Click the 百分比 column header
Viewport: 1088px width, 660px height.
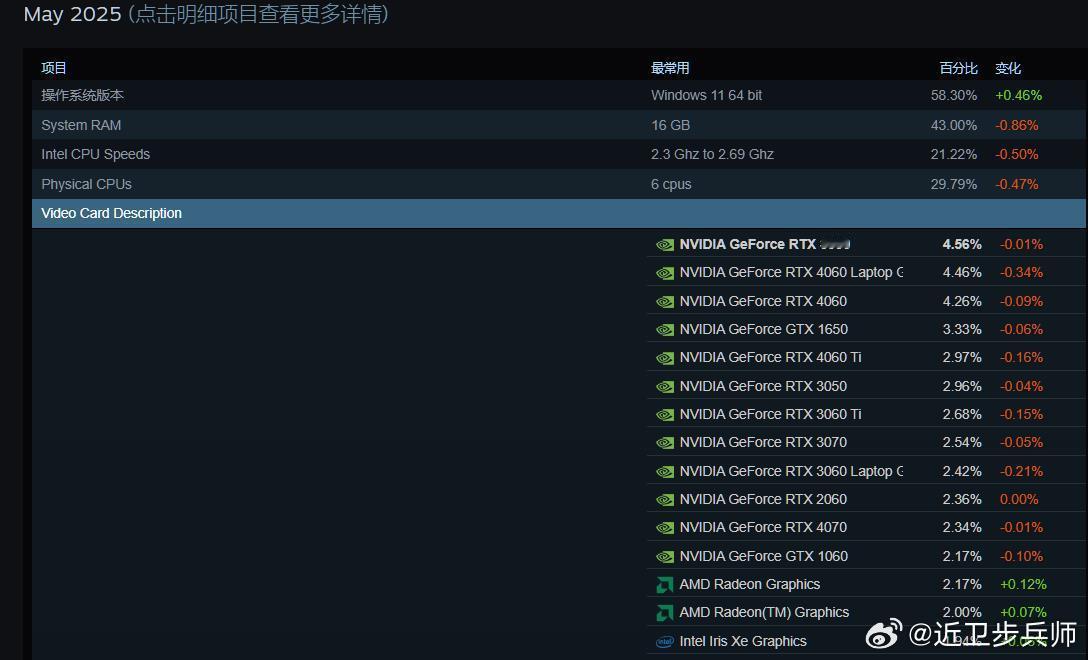958,68
